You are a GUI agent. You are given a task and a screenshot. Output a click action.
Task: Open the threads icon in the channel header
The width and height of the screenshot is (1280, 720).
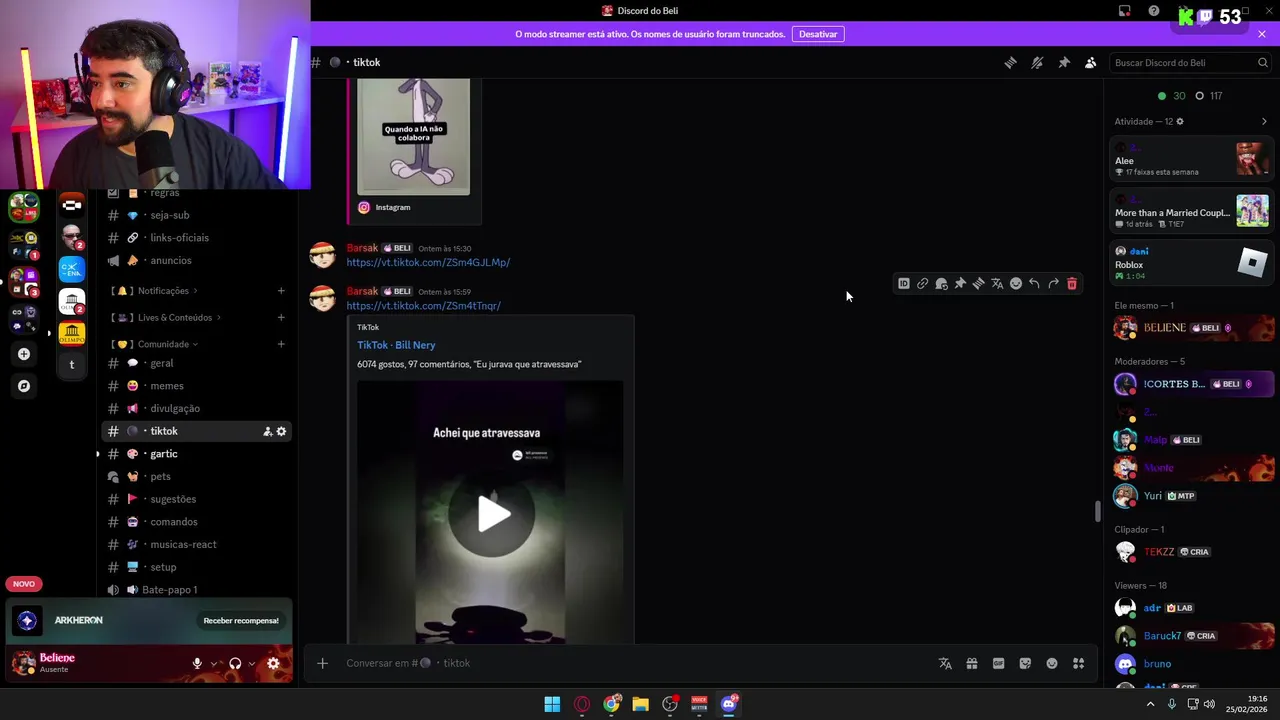pyautogui.click(x=1010, y=62)
